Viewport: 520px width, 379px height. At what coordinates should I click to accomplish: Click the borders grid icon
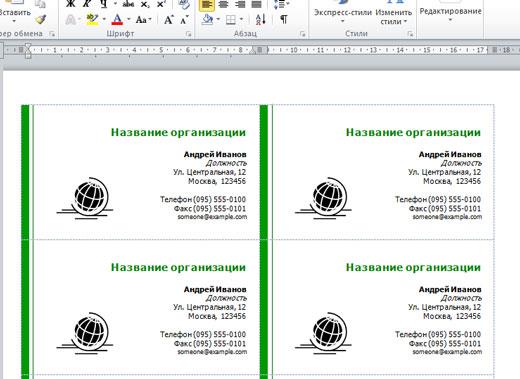(x=231, y=20)
